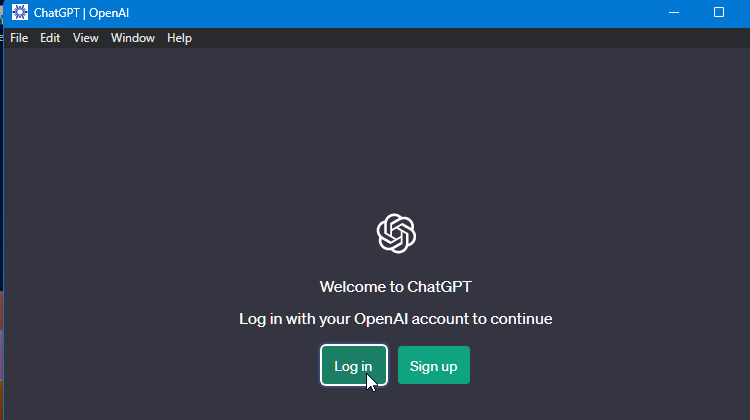Screen dimensions: 750x420
Task: Click the 'ChatGPT | OpenAI' window title
Action: (81, 13)
